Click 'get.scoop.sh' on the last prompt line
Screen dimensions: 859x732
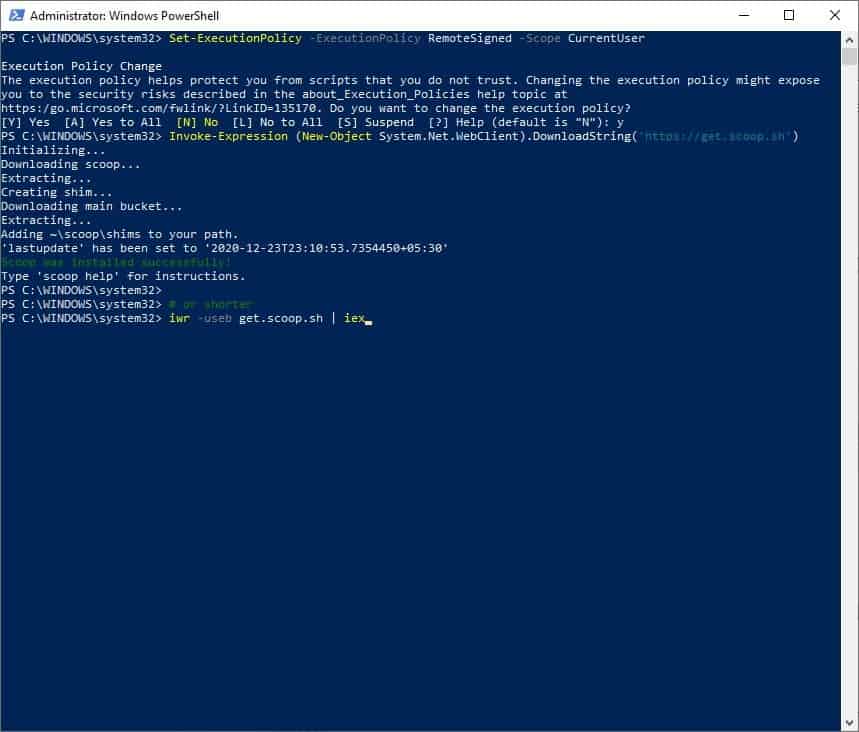click(281, 318)
